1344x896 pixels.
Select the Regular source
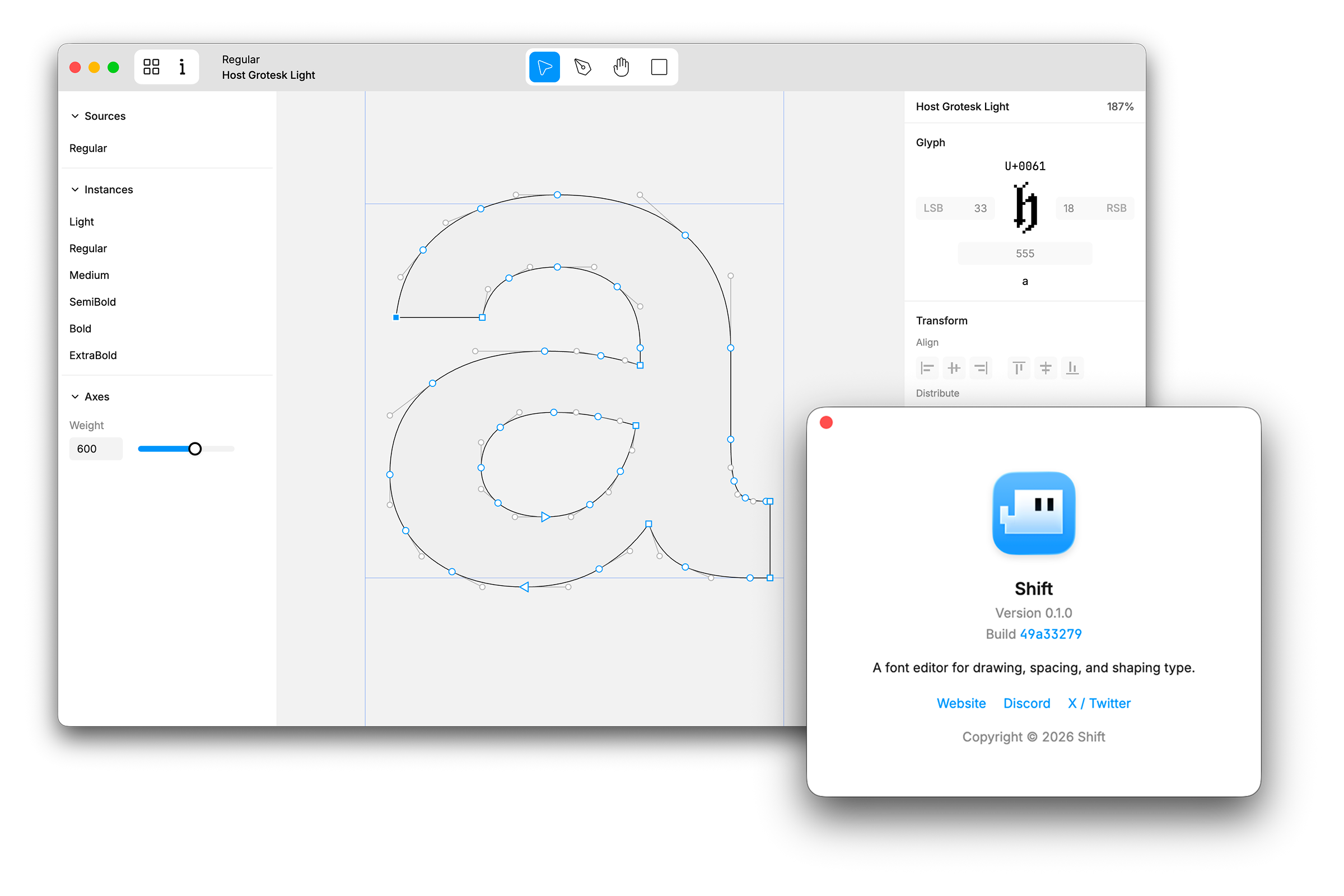(x=88, y=148)
